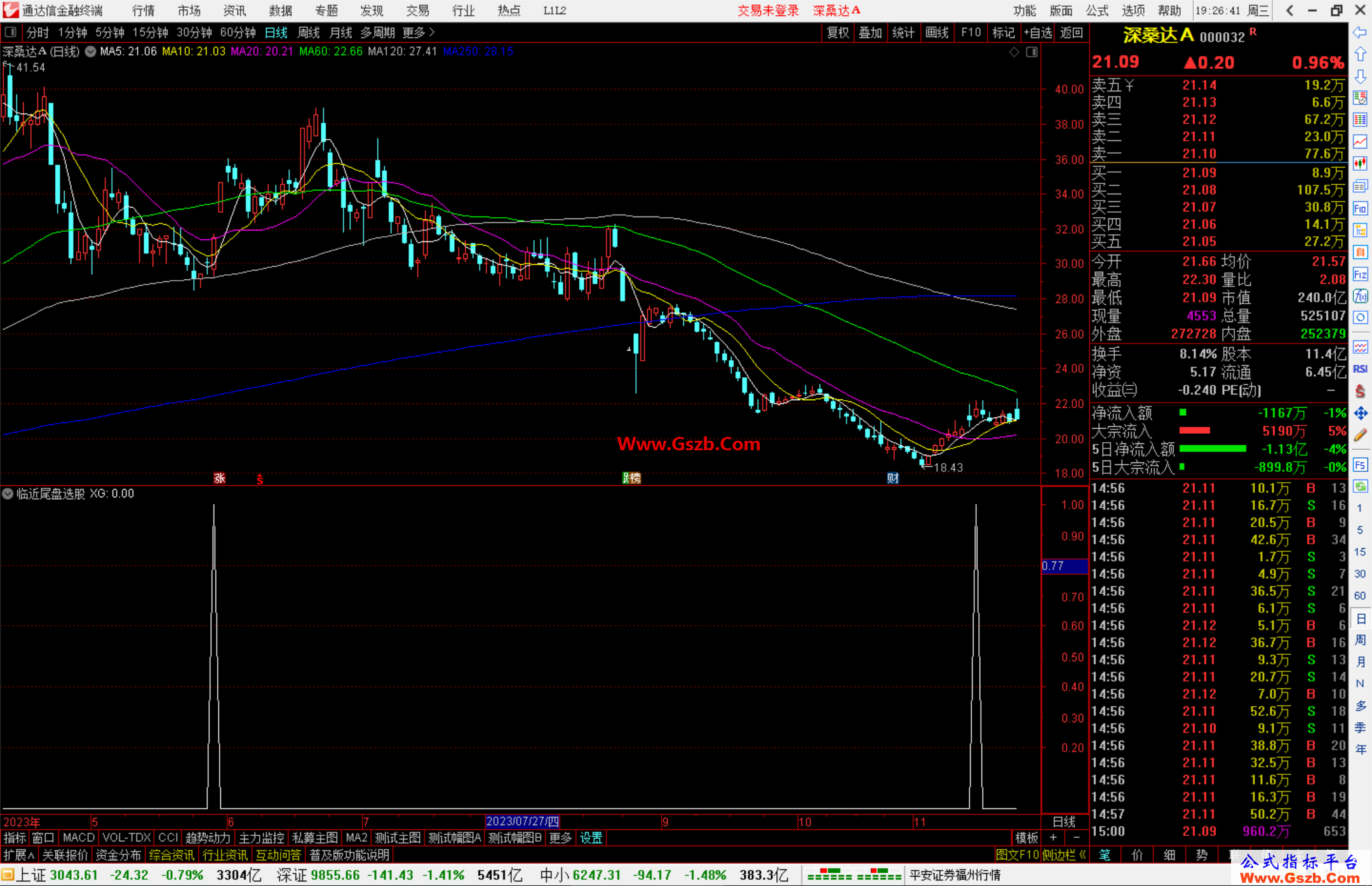Screen dimensions: 1372x886
Task: Switch to 15-minute period in sidebar
Action: 1360,552
